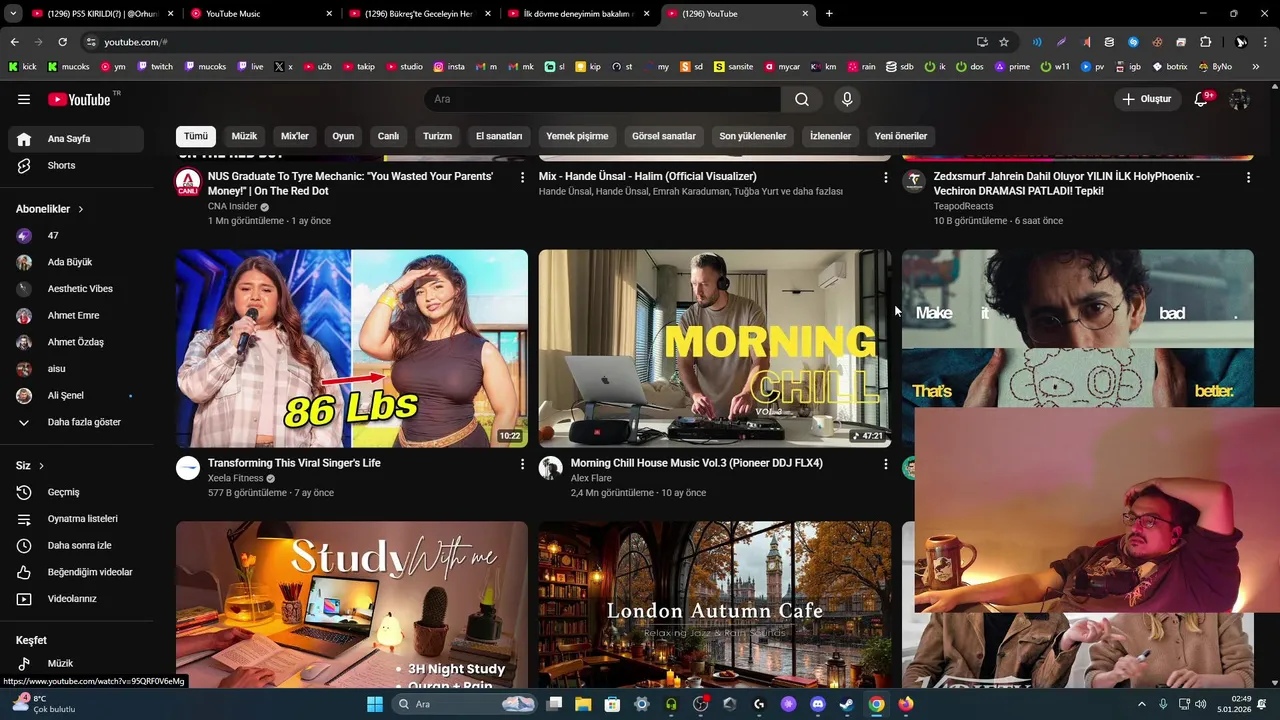Open Study With Me thumbnail

pos(352,604)
